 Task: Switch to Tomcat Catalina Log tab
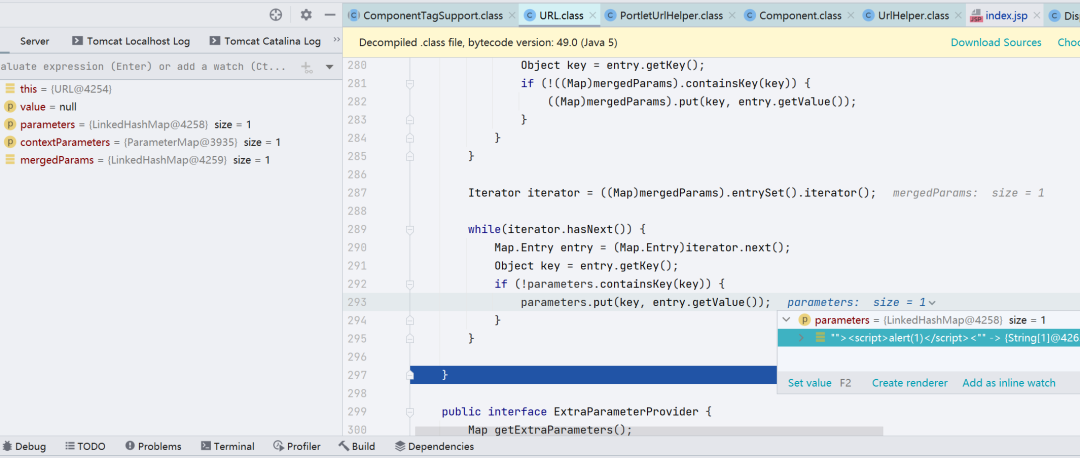(265, 41)
